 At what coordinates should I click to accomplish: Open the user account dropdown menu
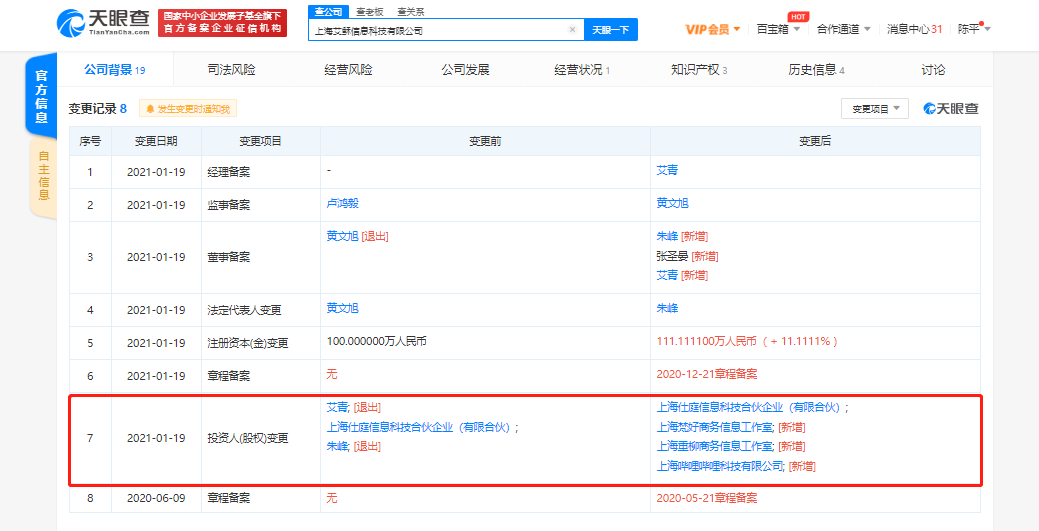tap(974, 29)
